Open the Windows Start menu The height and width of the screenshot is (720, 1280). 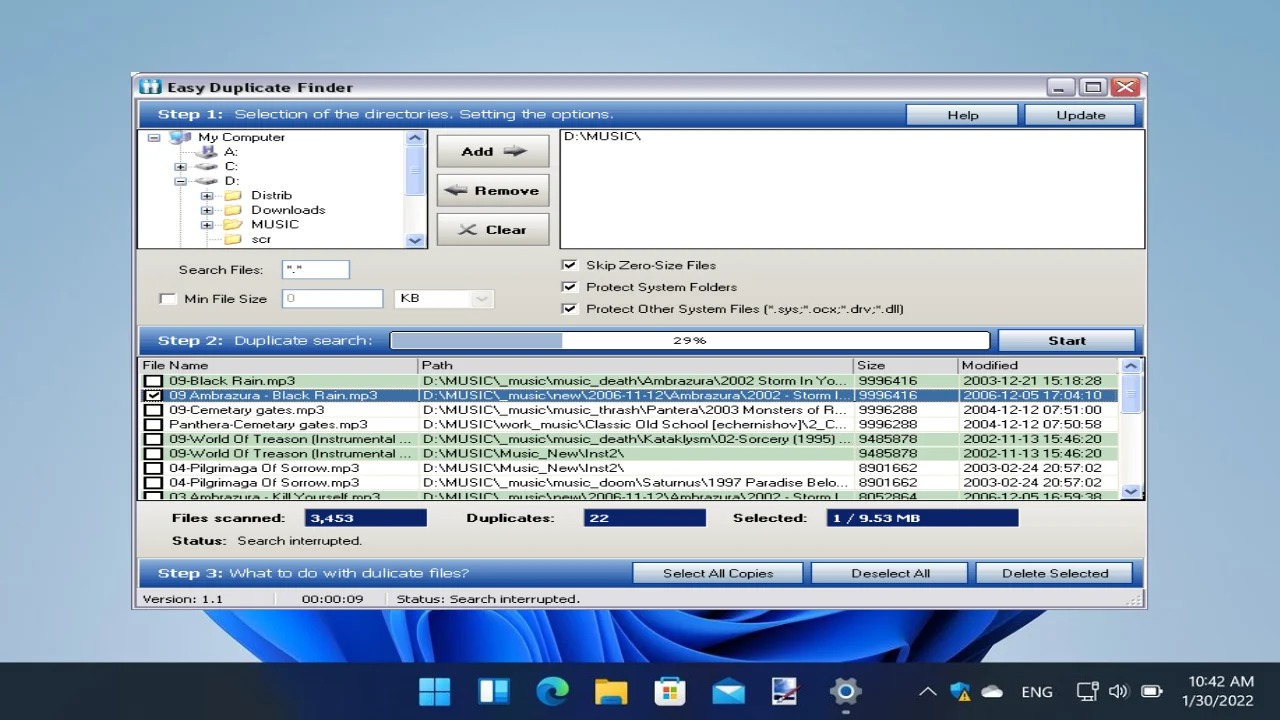click(435, 691)
